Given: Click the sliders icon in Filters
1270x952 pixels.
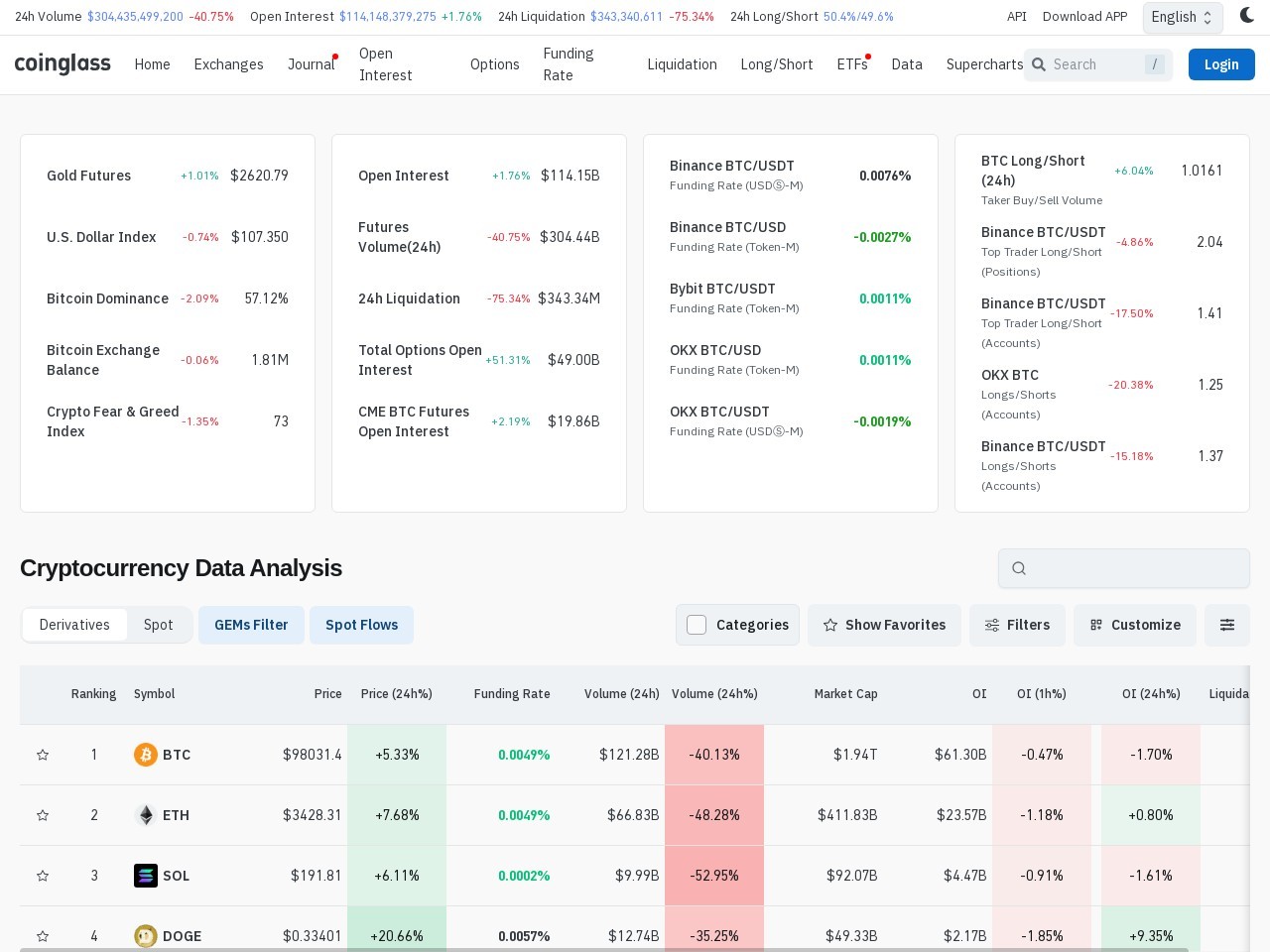Looking at the screenshot, I should [x=992, y=625].
